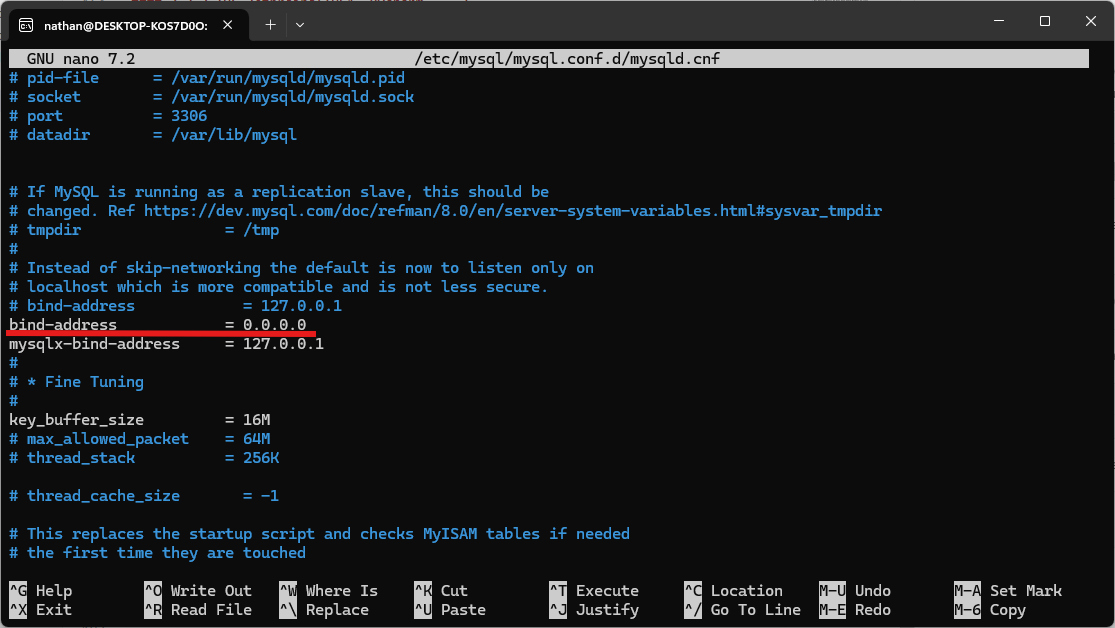Open a new terminal tab with plus
This screenshot has height=628, width=1115.
click(x=270, y=24)
